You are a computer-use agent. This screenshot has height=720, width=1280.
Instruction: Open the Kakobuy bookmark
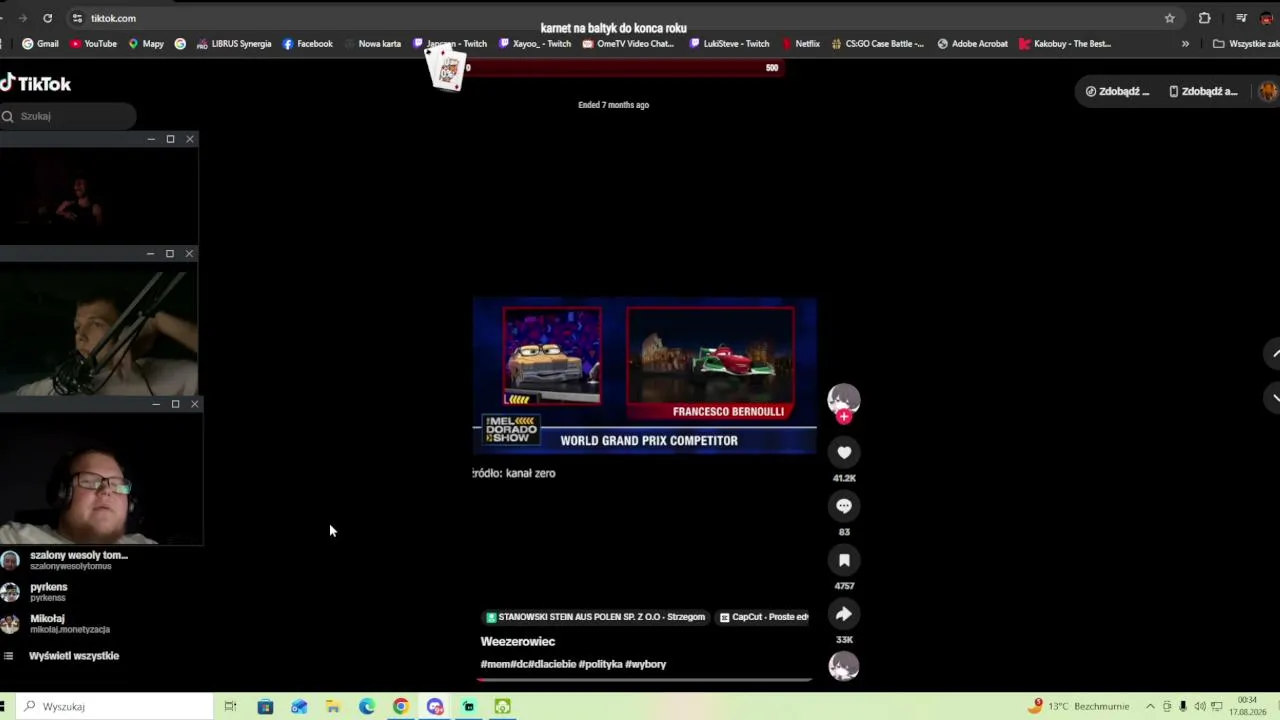pos(1065,44)
